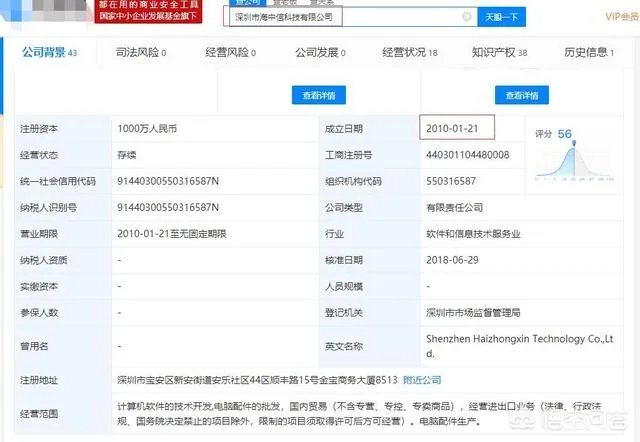Select the organization code 550316587
640x442 pixels.
[x=451, y=181]
